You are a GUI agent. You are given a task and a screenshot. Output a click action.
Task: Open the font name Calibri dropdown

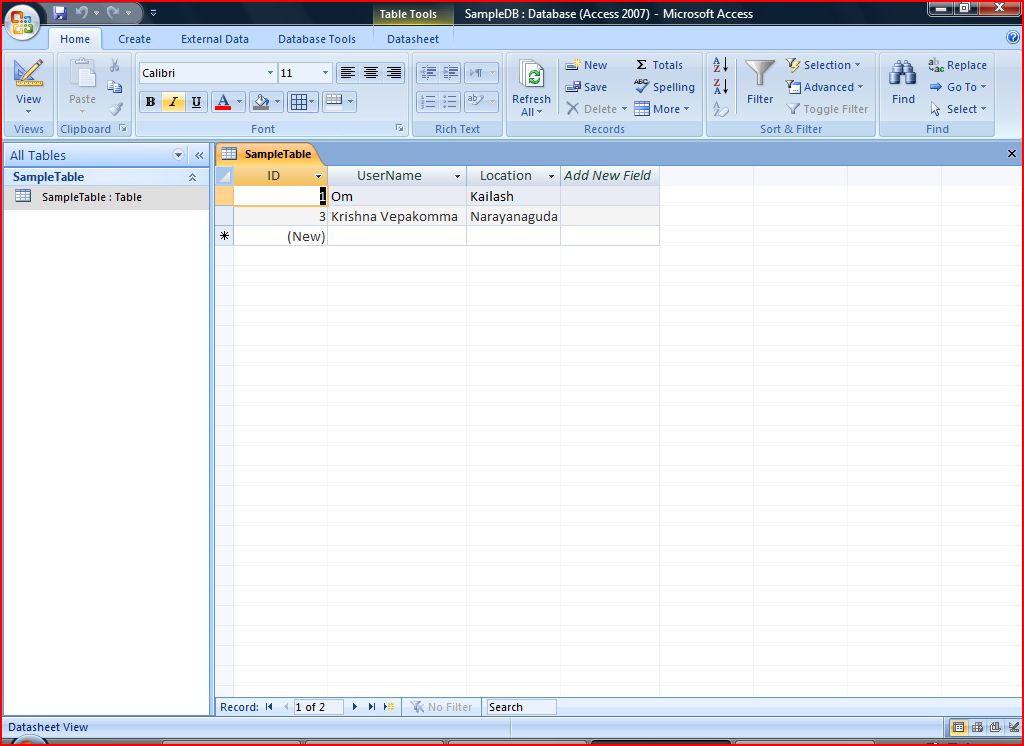pos(270,73)
